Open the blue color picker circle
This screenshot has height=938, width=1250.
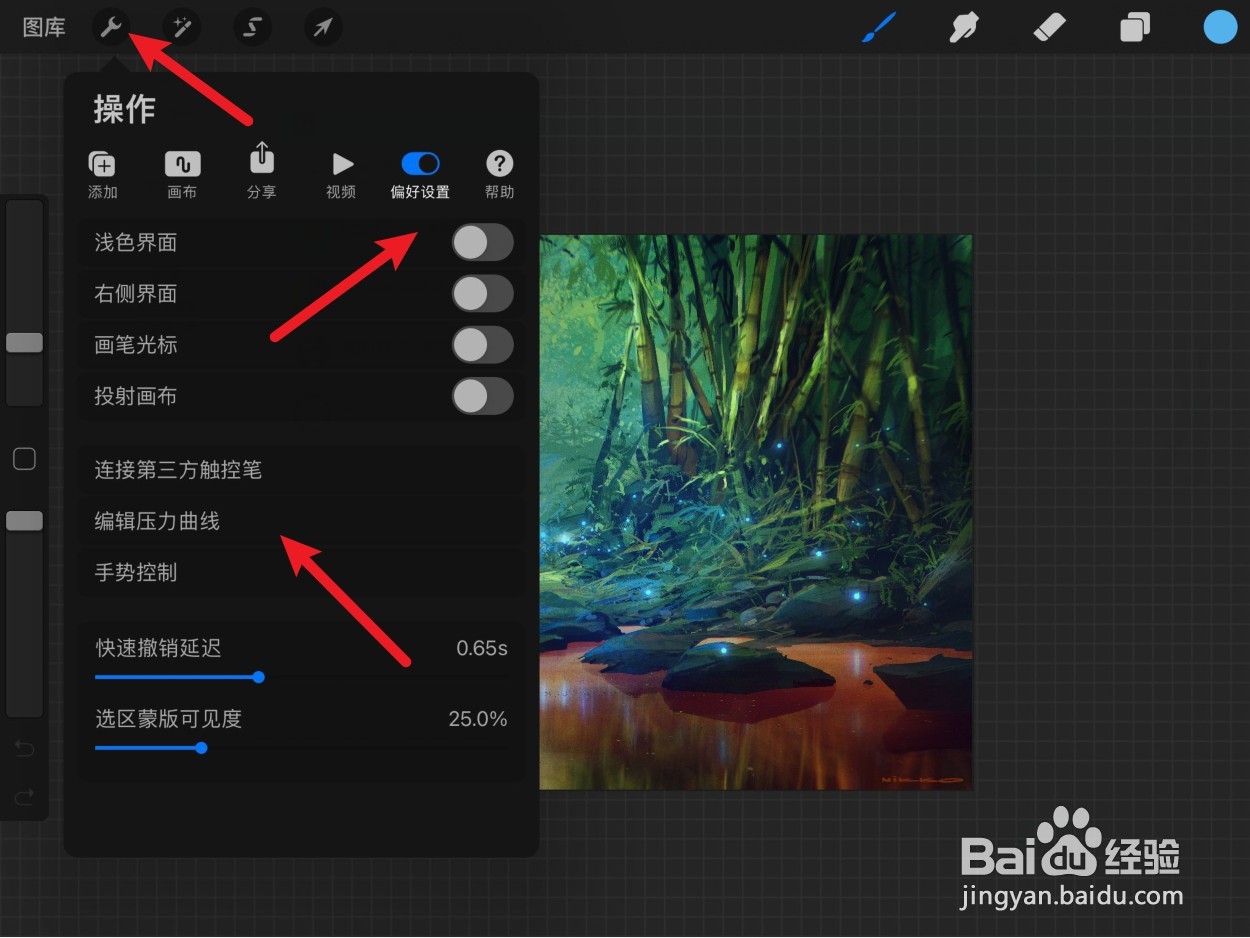point(1220,27)
